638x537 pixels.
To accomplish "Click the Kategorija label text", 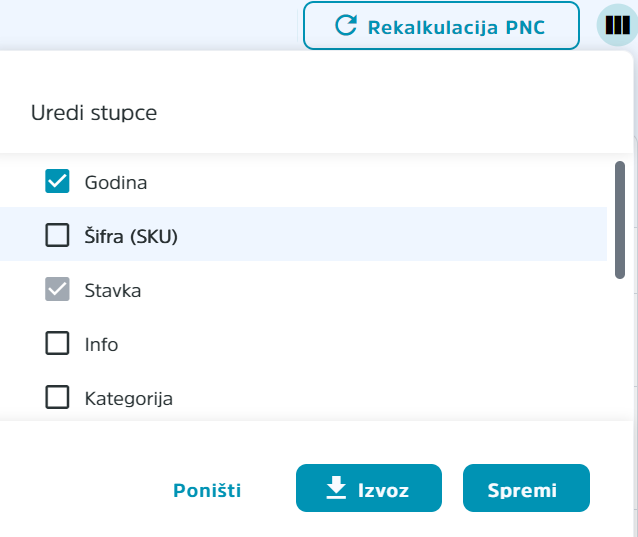I will (x=129, y=399).
